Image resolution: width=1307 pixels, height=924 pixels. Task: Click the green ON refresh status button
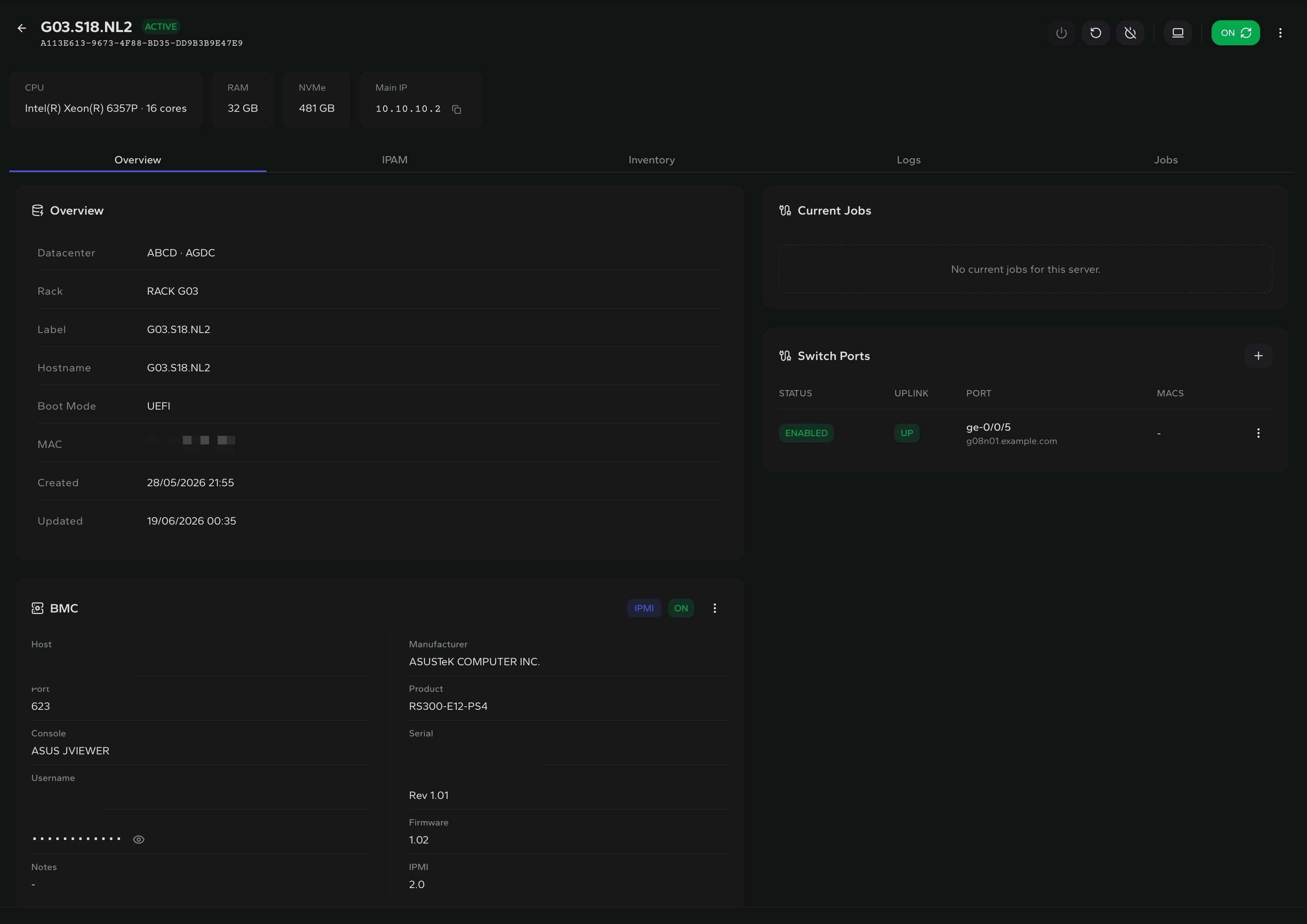pyautogui.click(x=1235, y=32)
